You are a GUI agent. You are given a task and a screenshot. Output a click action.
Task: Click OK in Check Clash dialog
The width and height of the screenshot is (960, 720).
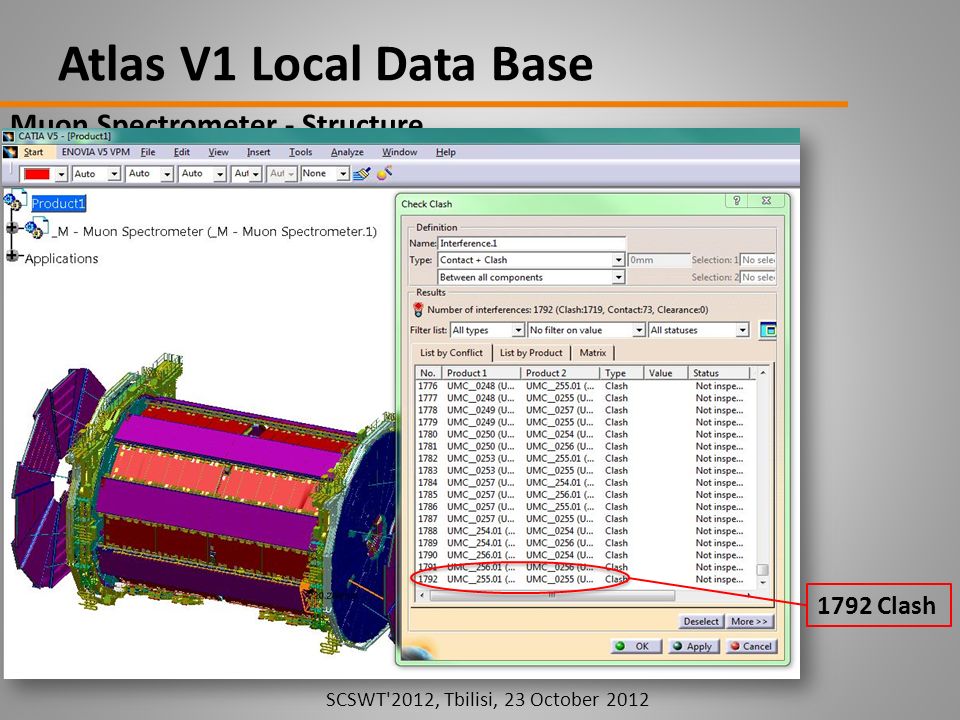(x=636, y=647)
